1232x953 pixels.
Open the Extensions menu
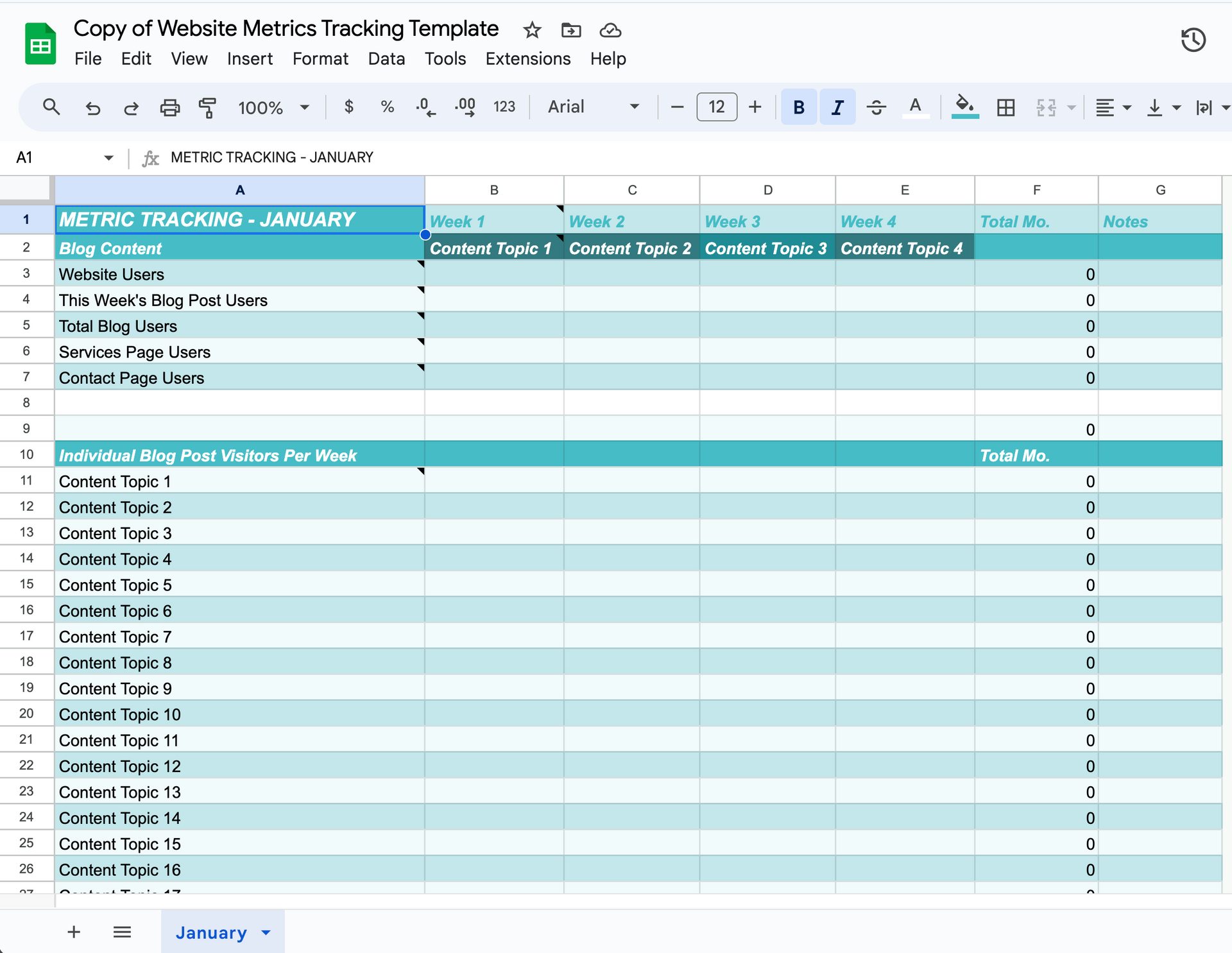tap(527, 58)
